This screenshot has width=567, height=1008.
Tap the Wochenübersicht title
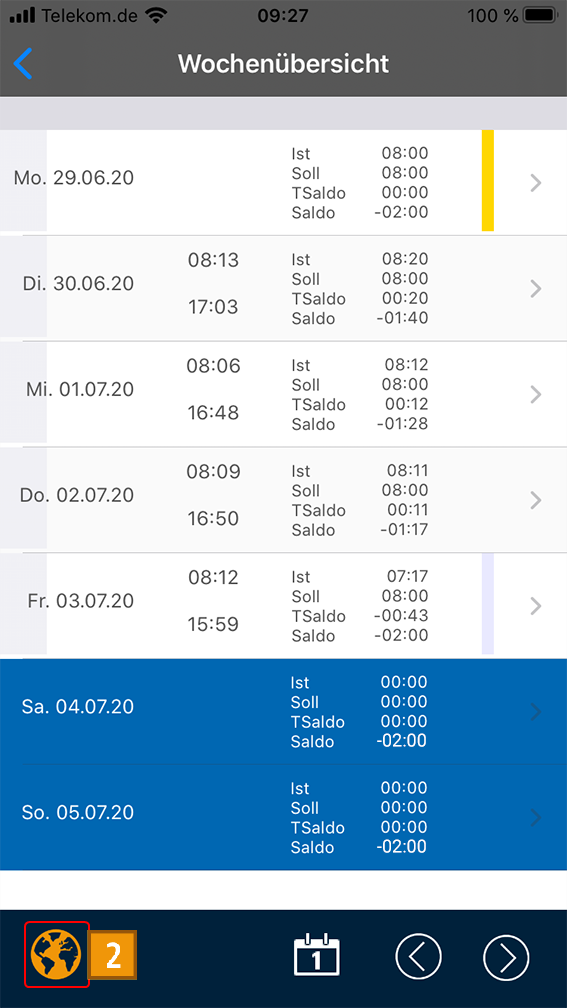click(284, 64)
